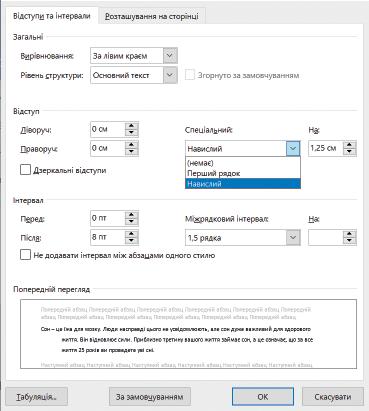Expand the Рівень структури dropdown
The width and height of the screenshot is (369, 411).
[170, 75]
